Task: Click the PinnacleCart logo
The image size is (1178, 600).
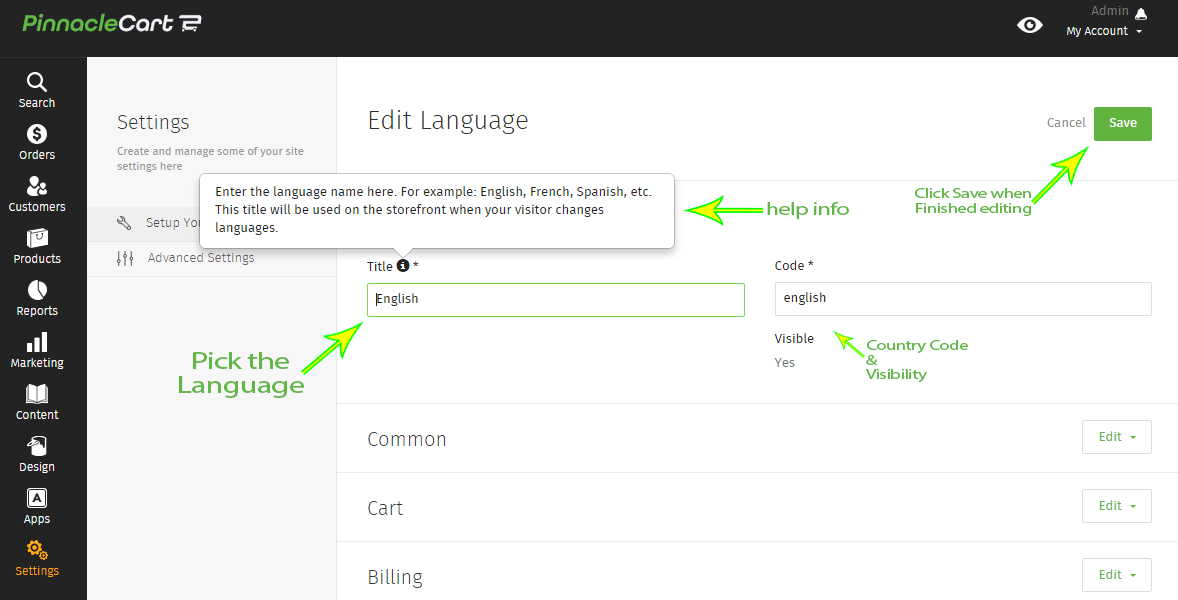Action: (x=111, y=23)
